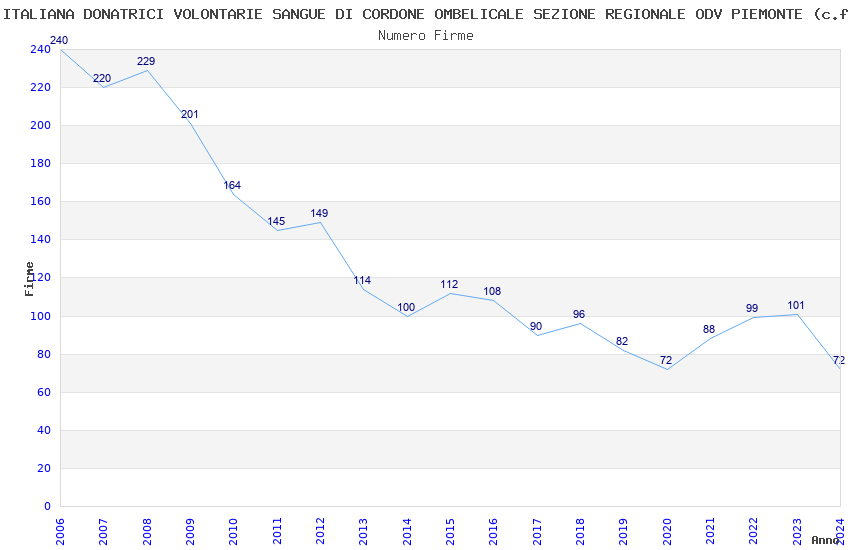Select the 2020 year label on x-axis
The width and height of the screenshot is (850, 550).
coord(667,532)
